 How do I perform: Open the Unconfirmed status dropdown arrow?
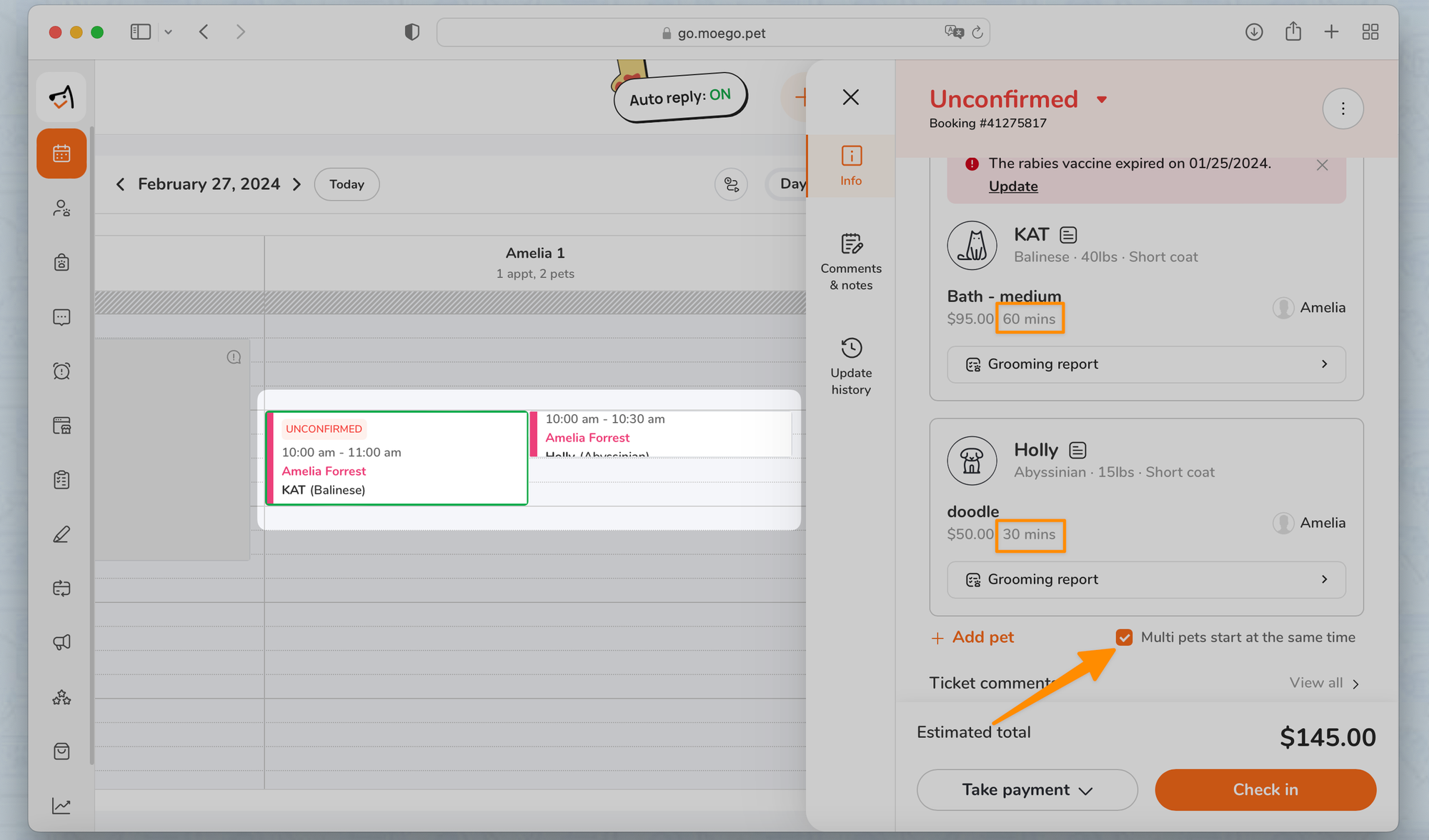(x=1102, y=100)
